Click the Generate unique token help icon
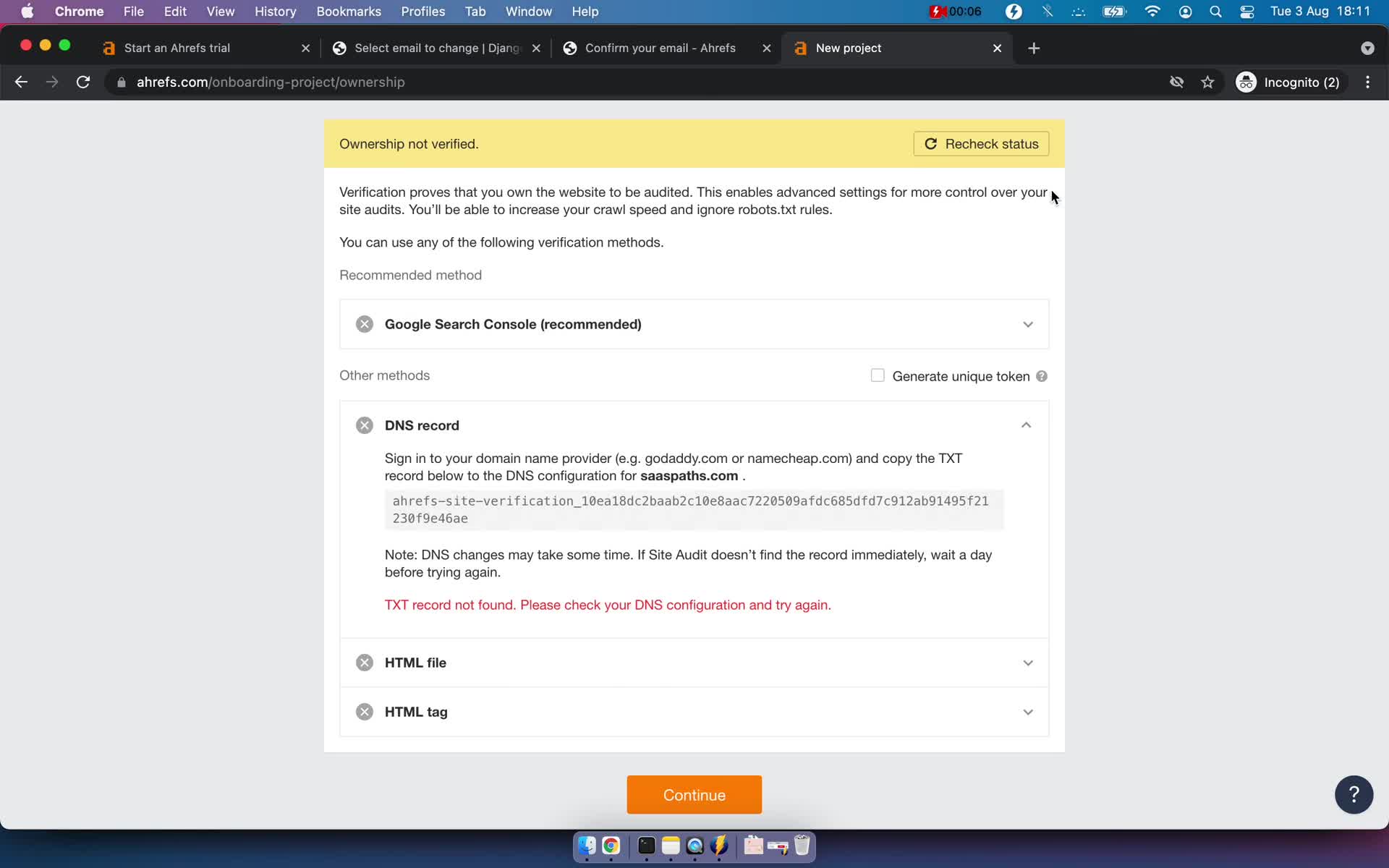This screenshot has height=868, width=1389. click(x=1042, y=376)
